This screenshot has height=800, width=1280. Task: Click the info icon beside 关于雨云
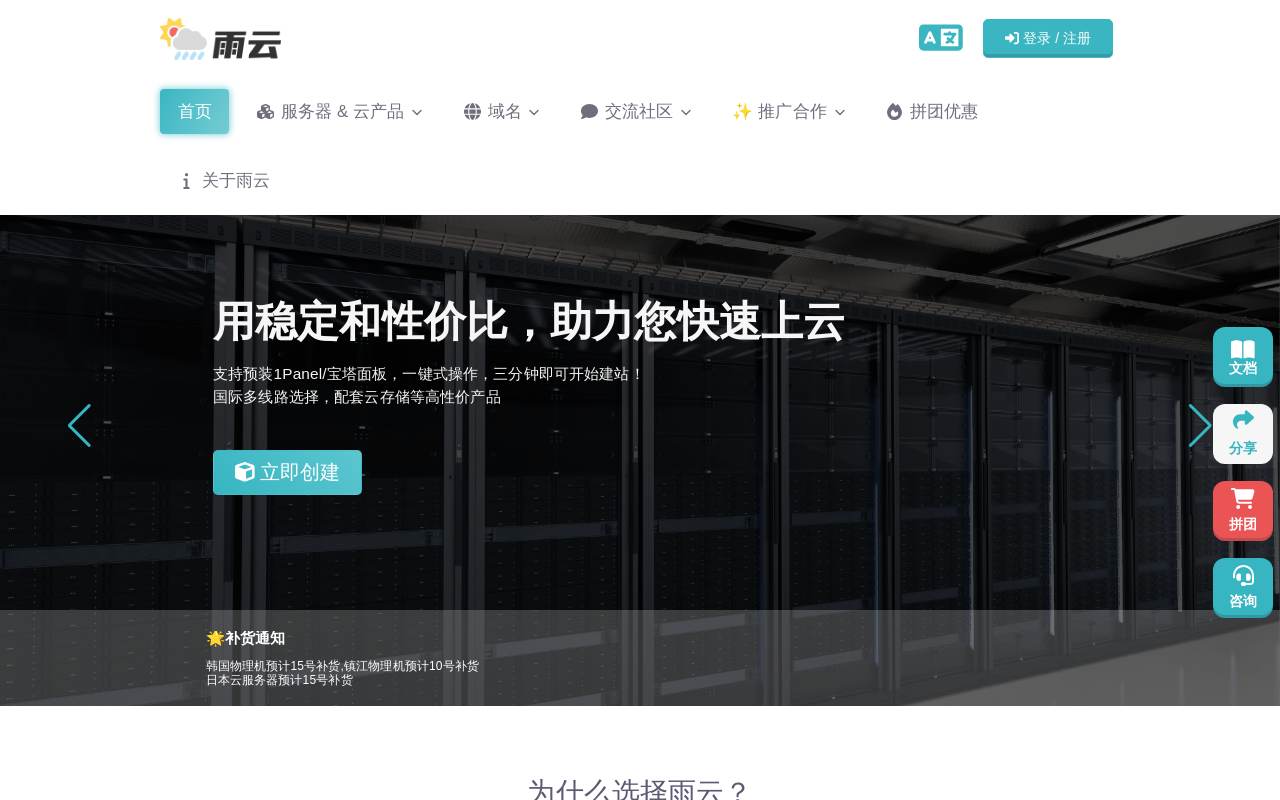click(186, 181)
